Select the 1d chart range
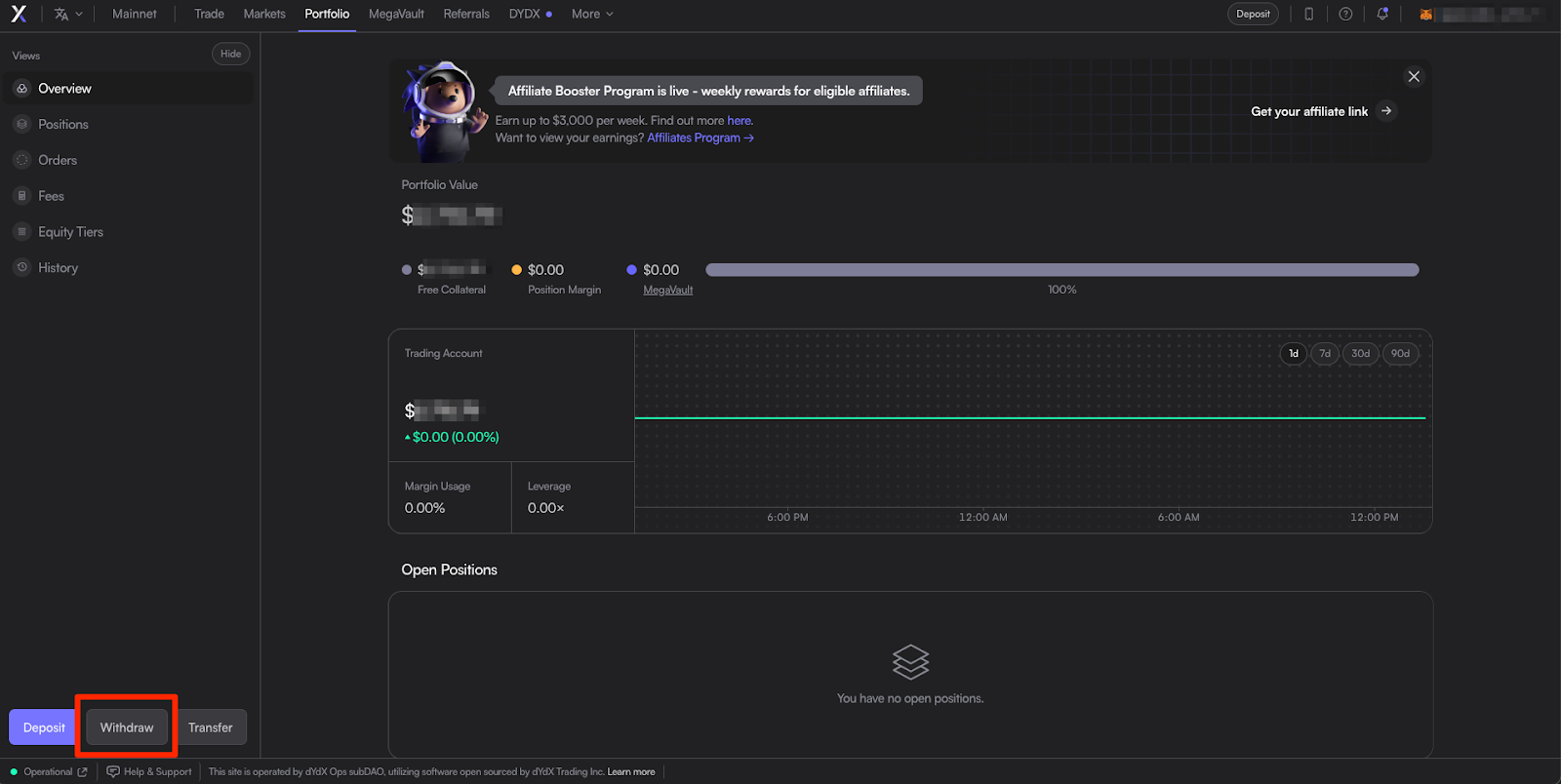 [1294, 353]
